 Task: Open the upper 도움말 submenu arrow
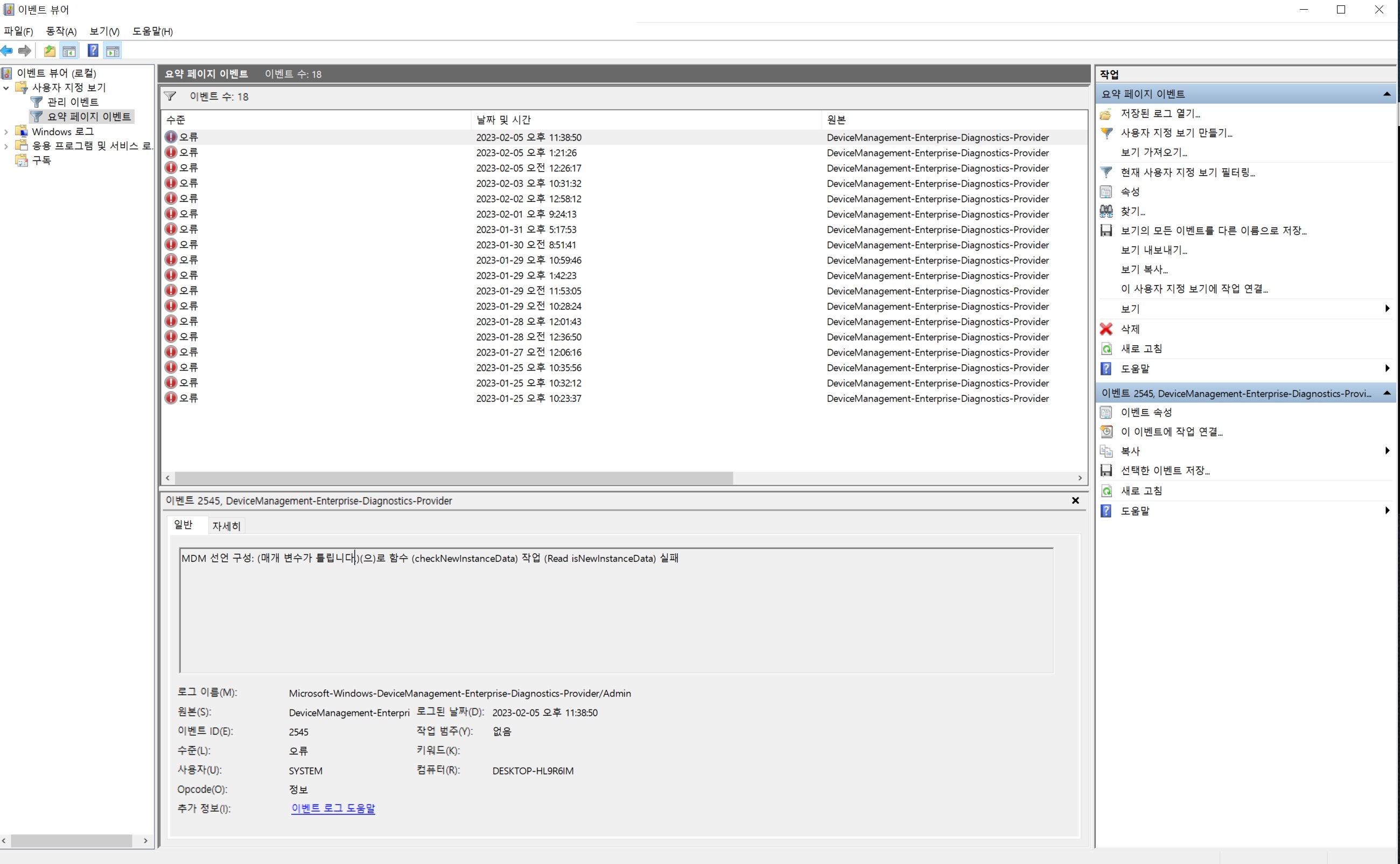tap(1388, 368)
